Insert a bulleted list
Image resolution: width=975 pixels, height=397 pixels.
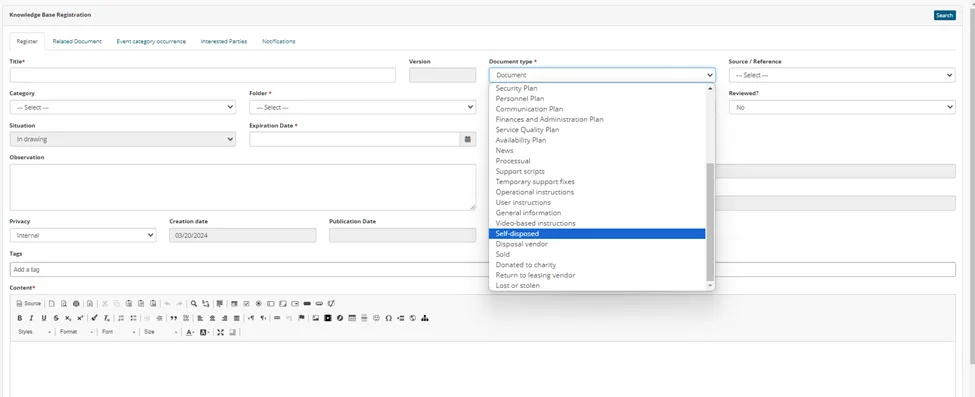[133, 318]
